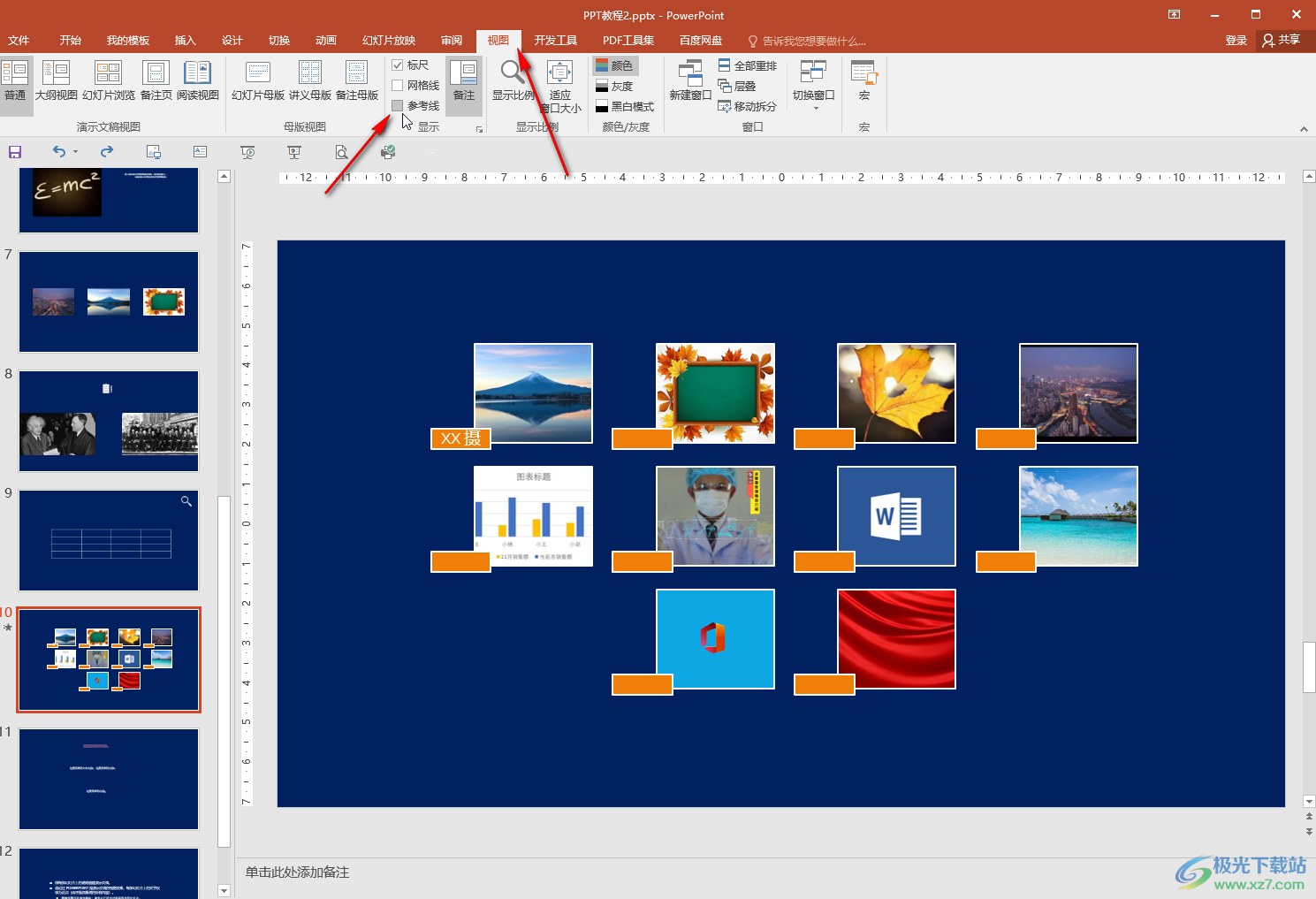
Task: Select 黑白模式 black and white mode
Action: [625, 106]
